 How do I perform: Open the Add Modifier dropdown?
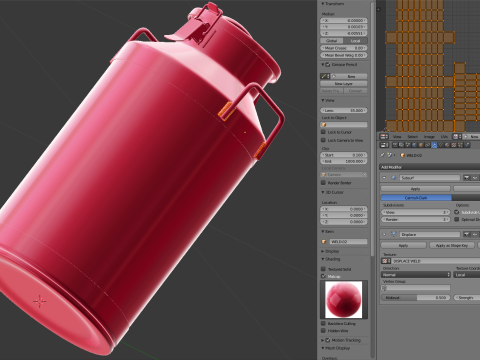click(x=430, y=167)
